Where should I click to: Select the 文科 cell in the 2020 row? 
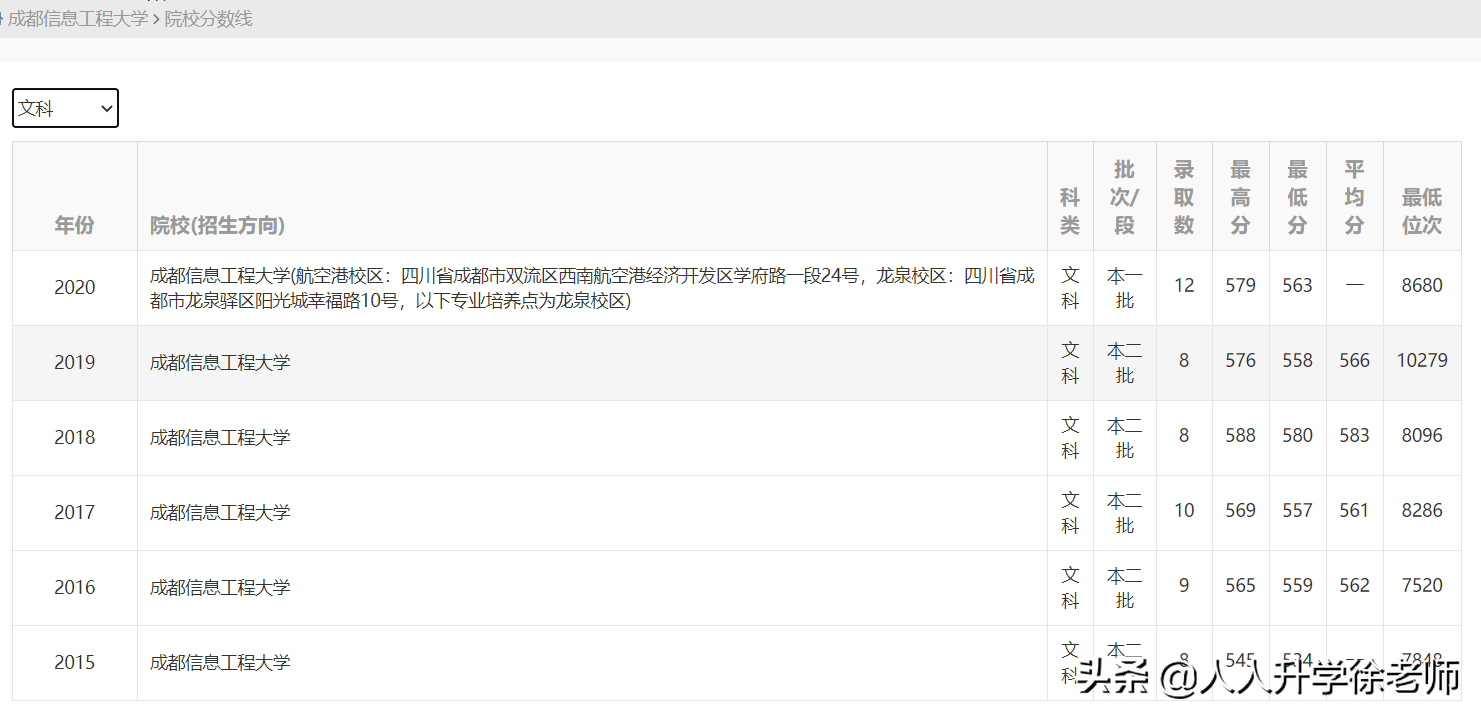pyautogui.click(x=1070, y=287)
